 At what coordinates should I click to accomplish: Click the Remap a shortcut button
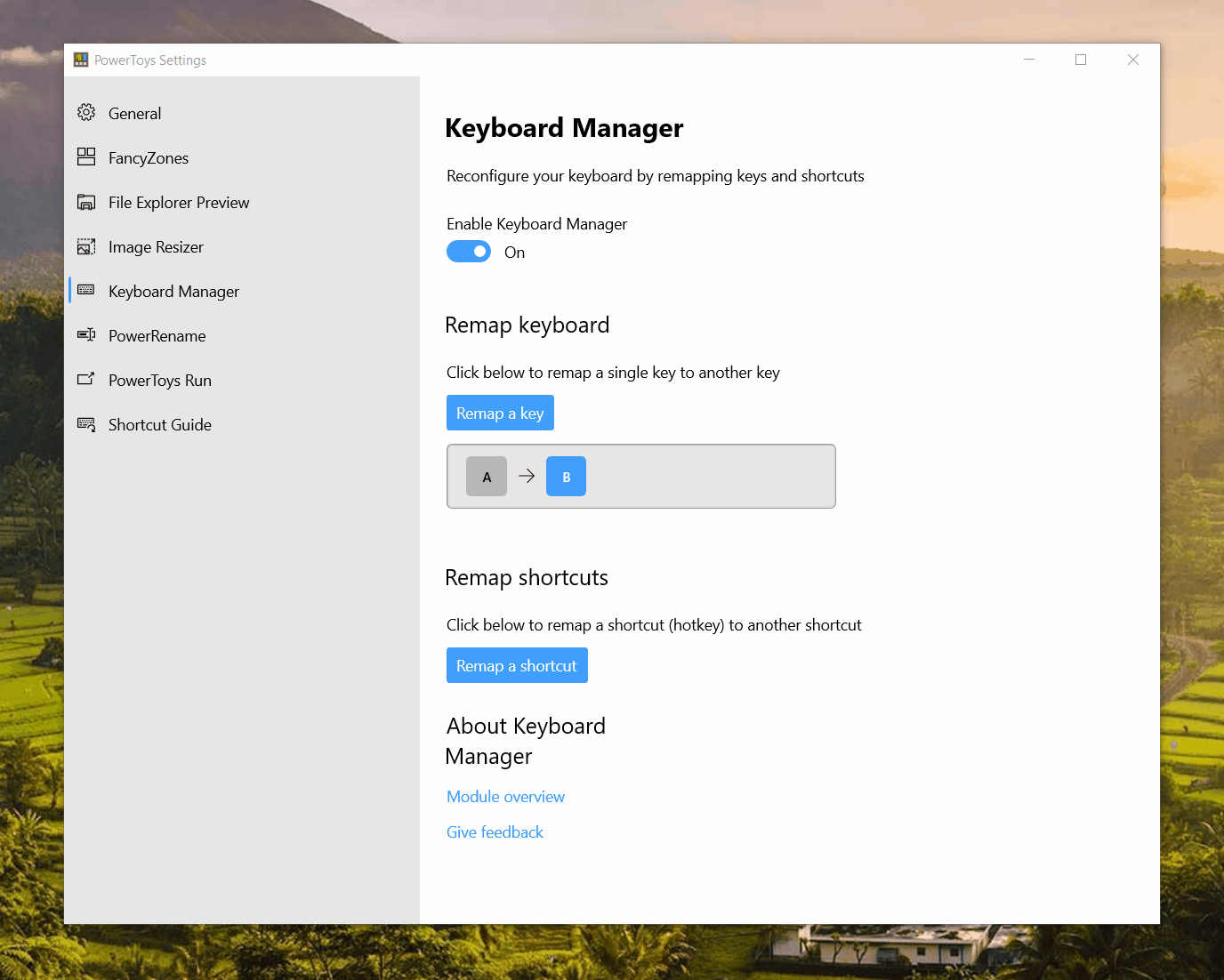(x=517, y=665)
